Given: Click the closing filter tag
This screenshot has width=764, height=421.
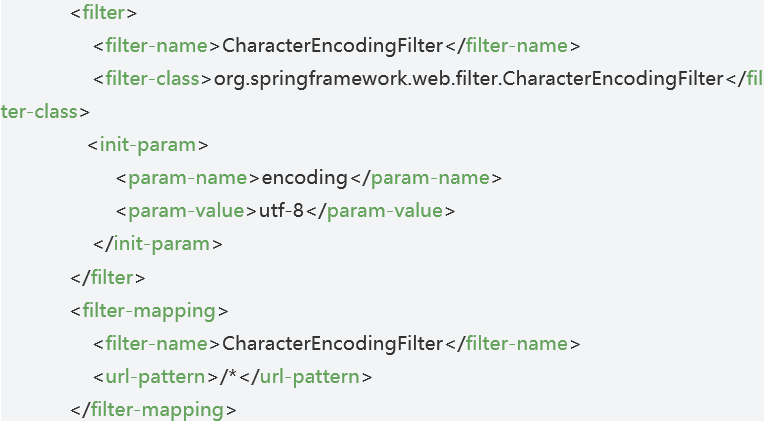Looking at the screenshot, I should [109, 277].
